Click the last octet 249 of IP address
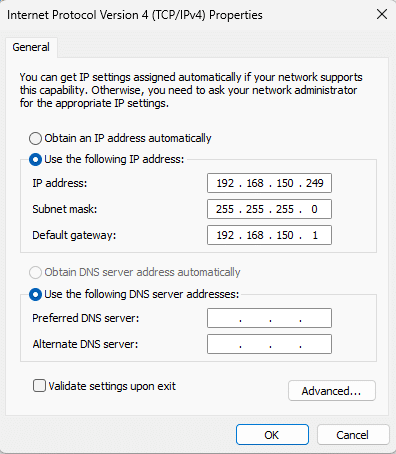This screenshot has width=396, height=454. (x=315, y=183)
